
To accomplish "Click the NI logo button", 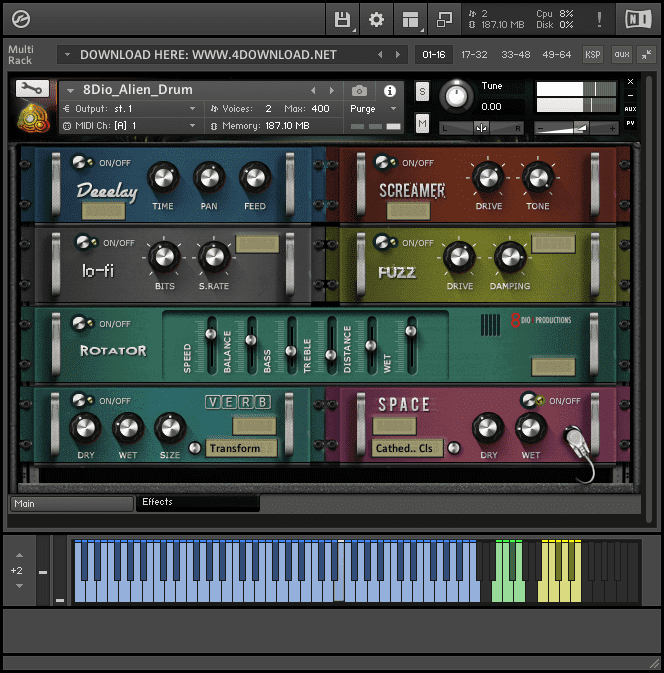I will point(638,19).
